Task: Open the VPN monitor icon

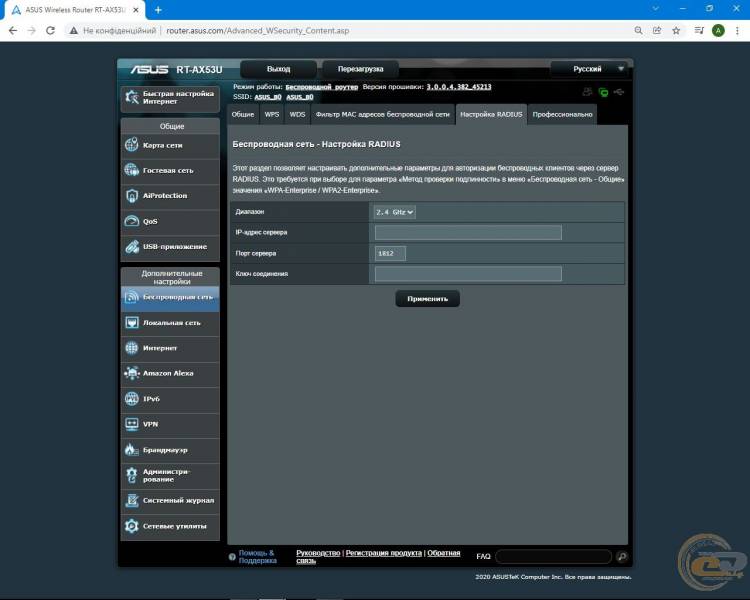Action: (132, 424)
